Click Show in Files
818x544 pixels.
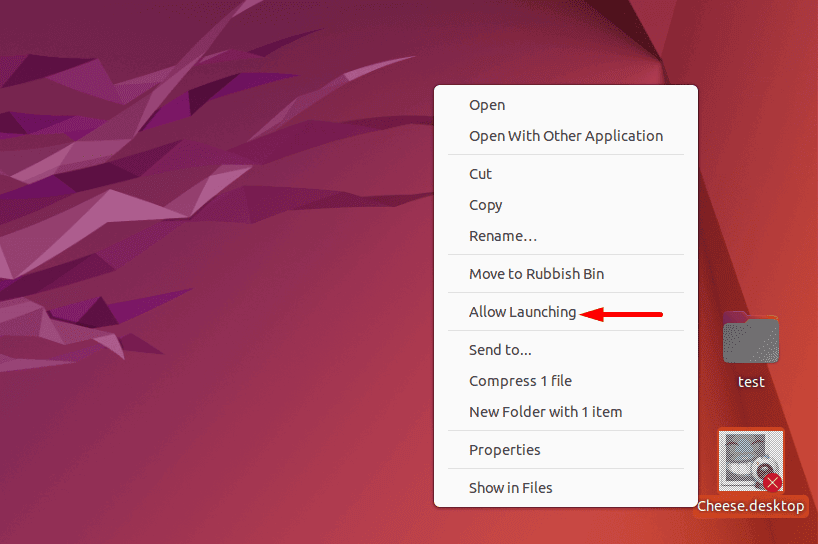(x=510, y=488)
